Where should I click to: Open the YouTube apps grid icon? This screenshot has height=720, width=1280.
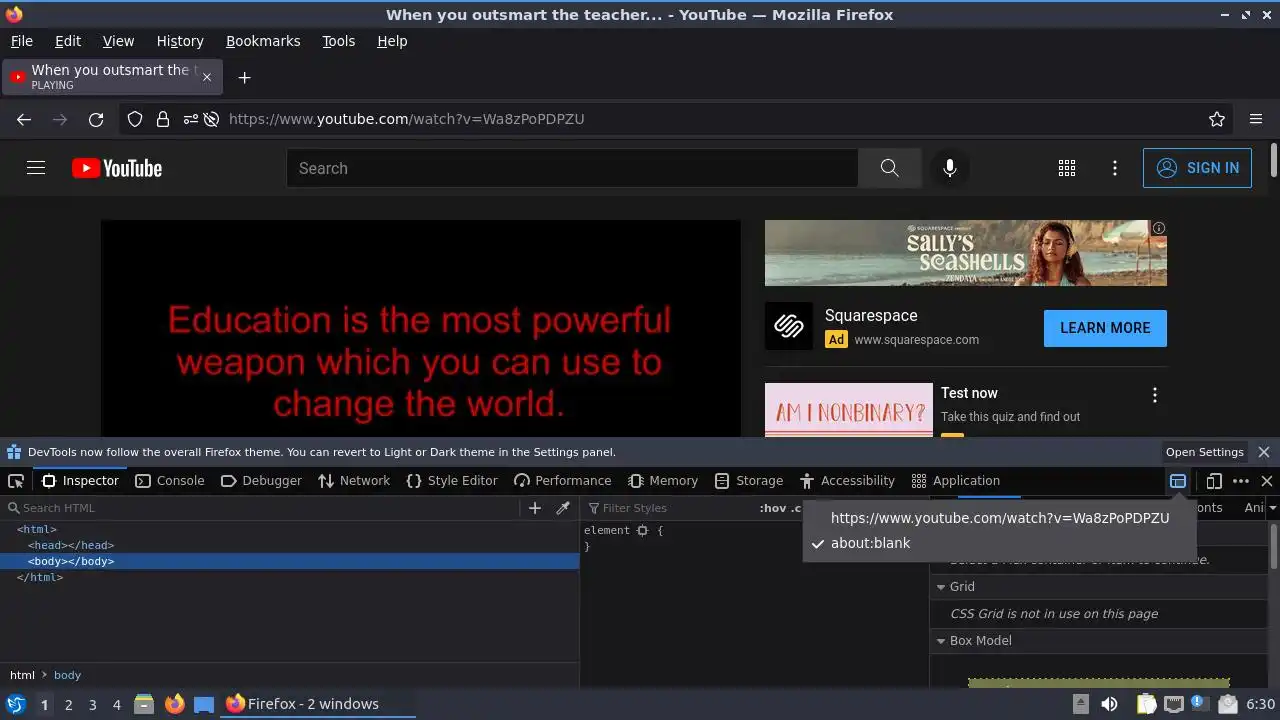(1067, 168)
